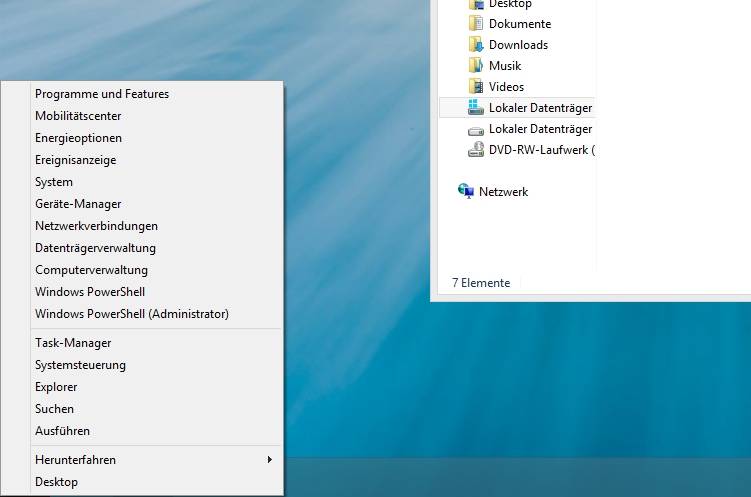
Task: Click the Videos folder icon in Explorer
Action: pyautogui.click(x=476, y=87)
